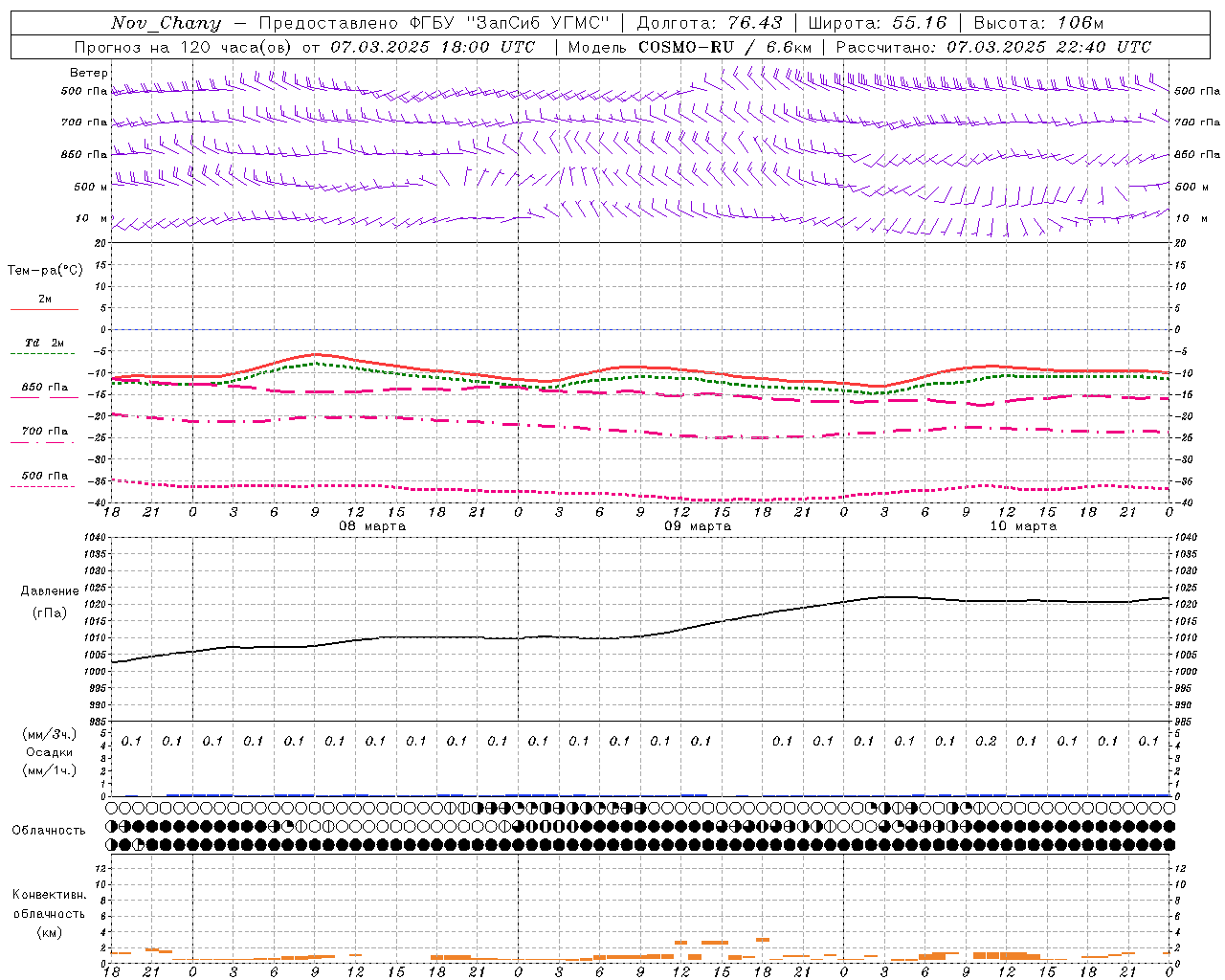The image size is (1225, 980).
Task: Click the latitude value Широта: 55.16
Action: point(878,23)
